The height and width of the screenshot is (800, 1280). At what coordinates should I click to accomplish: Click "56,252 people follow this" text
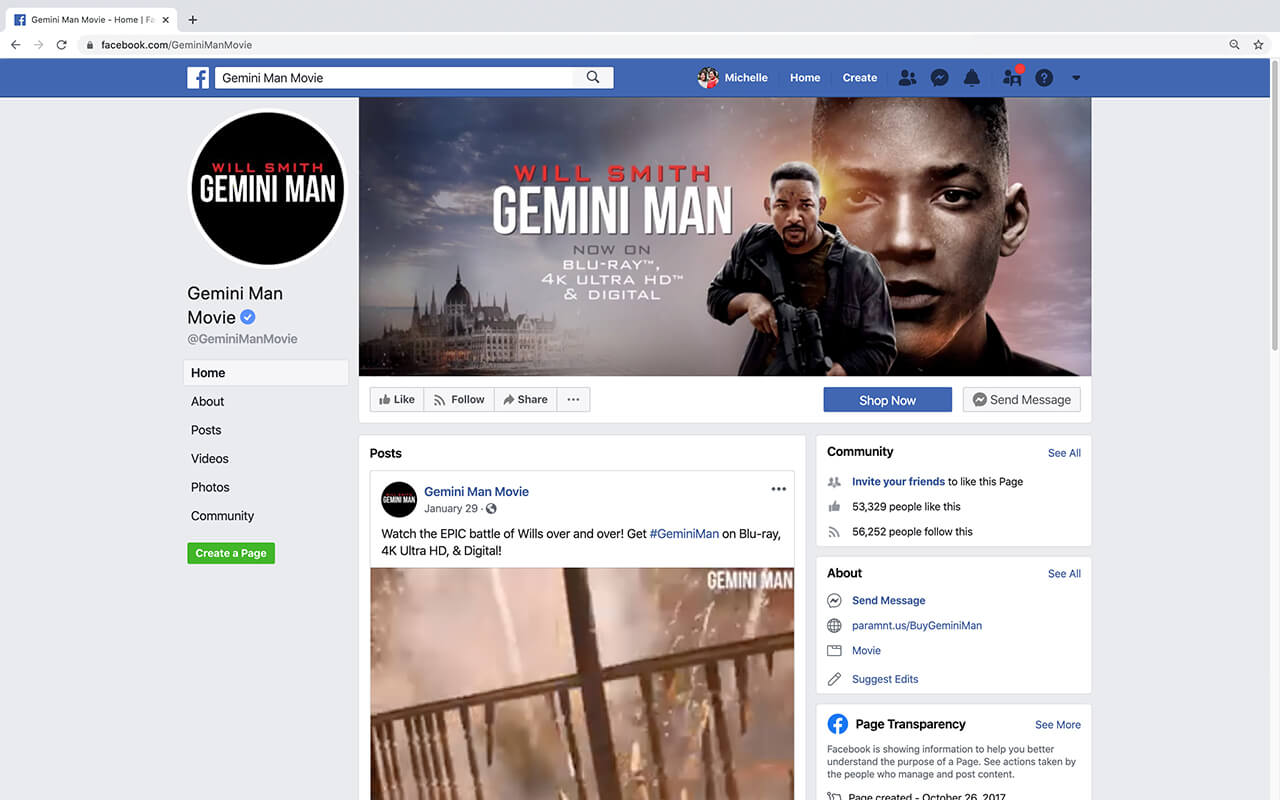pos(912,531)
